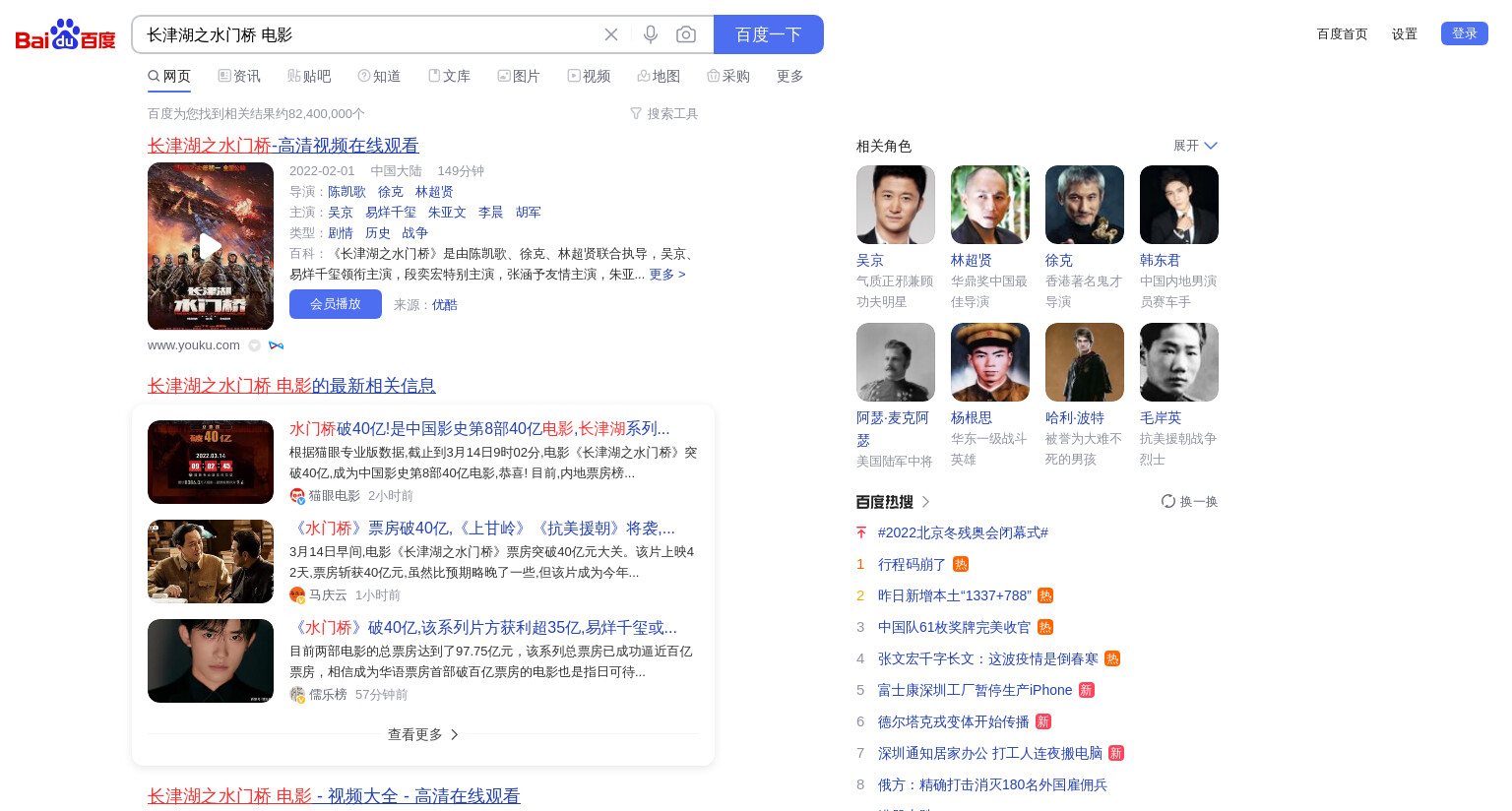The height and width of the screenshot is (811, 1512).
Task: Clear the search box with the X icon
Action: [611, 34]
